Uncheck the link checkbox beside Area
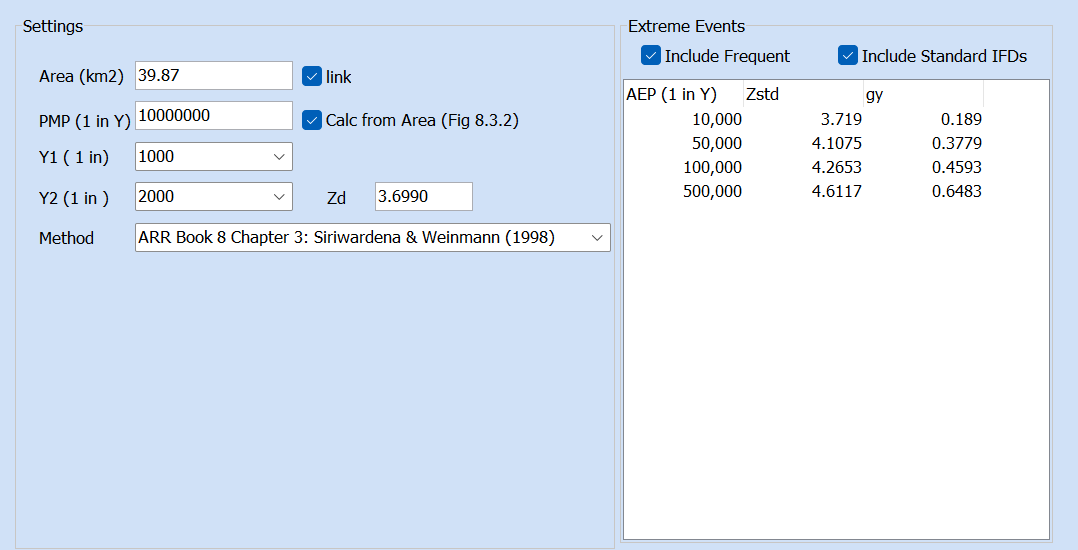The width and height of the screenshot is (1078, 550). (311, 76)
